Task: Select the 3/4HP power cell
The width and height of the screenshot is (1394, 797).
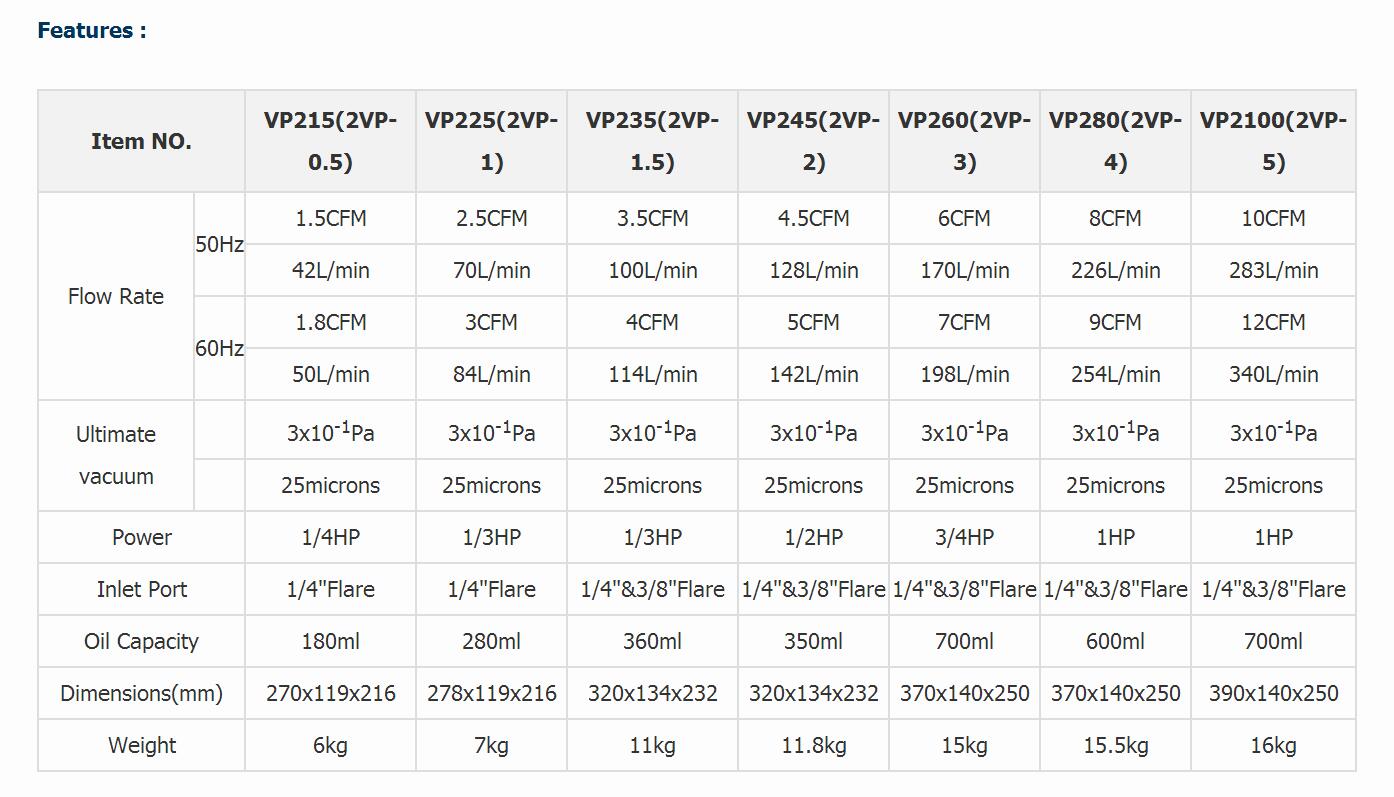Action: point(964,538)
